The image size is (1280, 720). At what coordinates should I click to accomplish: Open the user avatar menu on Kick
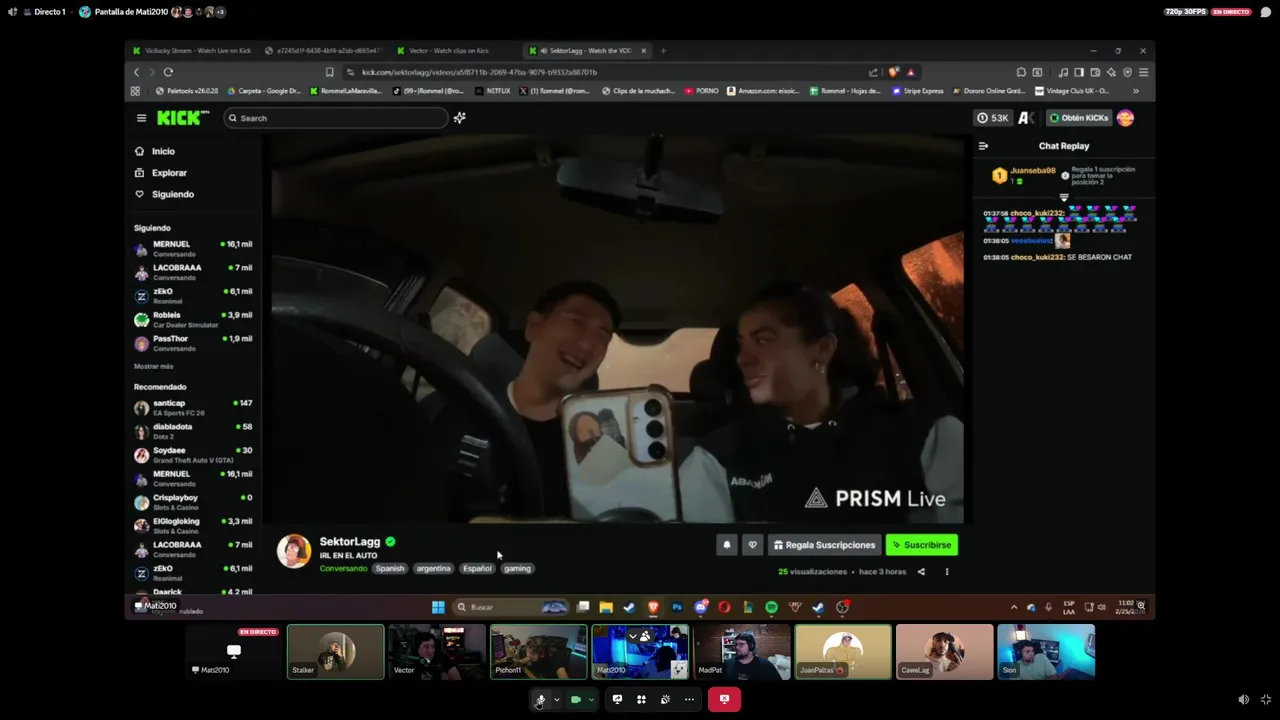point(1125,118)
